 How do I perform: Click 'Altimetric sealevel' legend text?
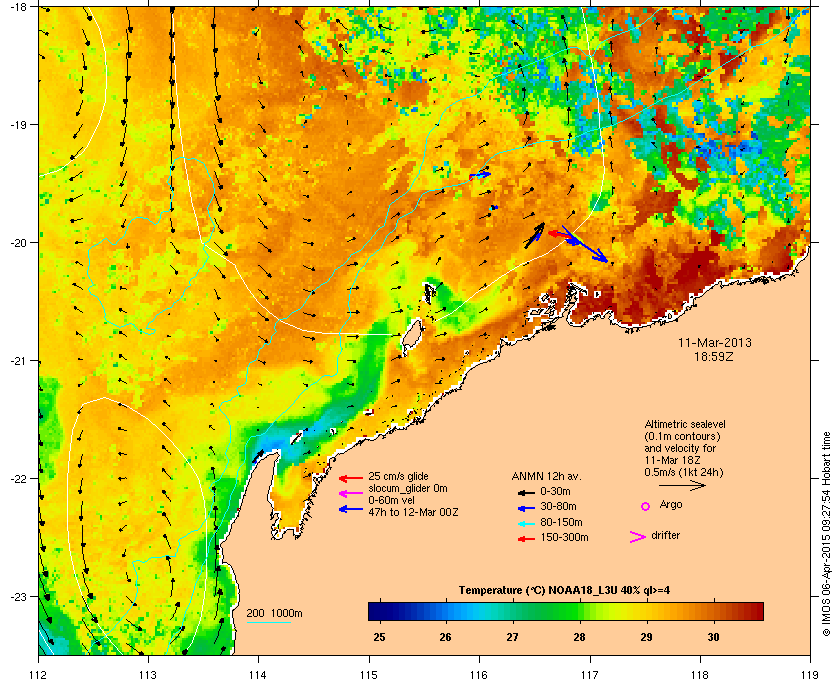pyautogui.click(x=685, y=424)
